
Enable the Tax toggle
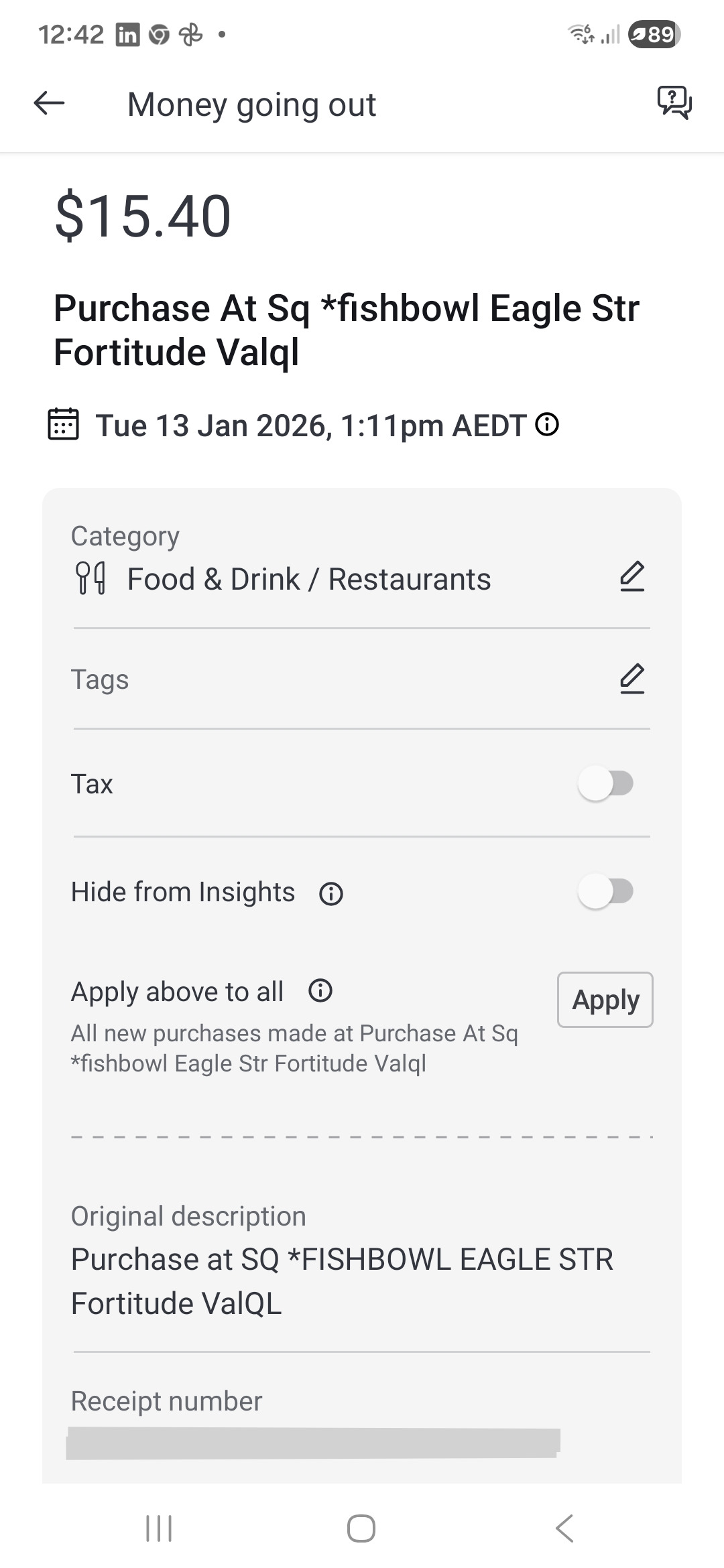605,783
